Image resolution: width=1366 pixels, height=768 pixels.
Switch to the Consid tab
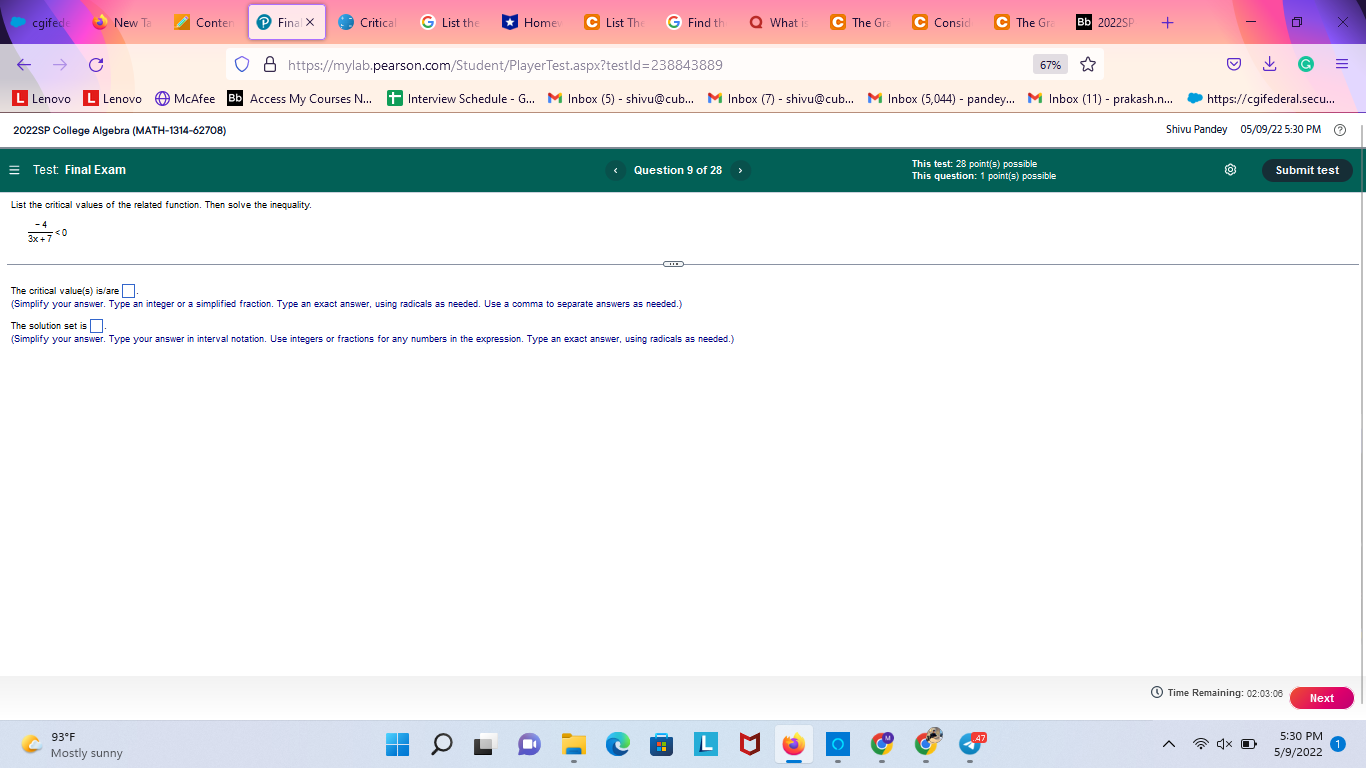[x=942, y=22]
